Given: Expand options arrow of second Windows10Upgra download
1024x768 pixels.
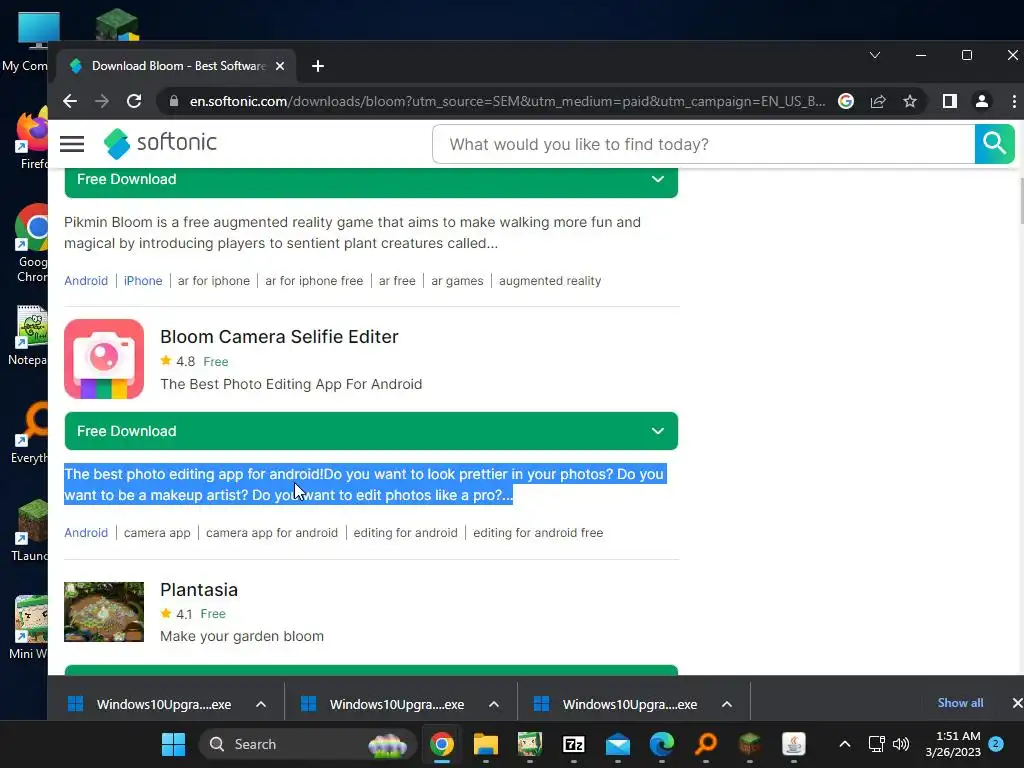Looking at the screenshot, I should coord(494,704).
